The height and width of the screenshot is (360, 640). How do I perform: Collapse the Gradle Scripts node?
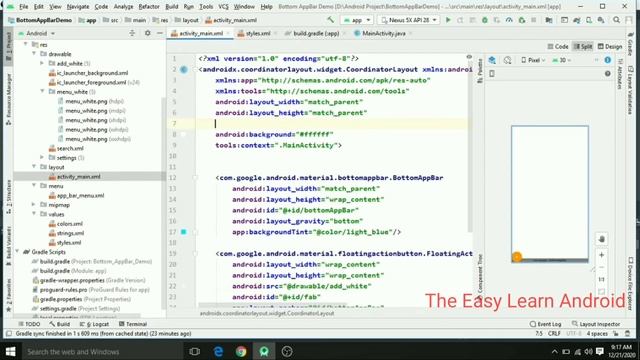(18, 252)
